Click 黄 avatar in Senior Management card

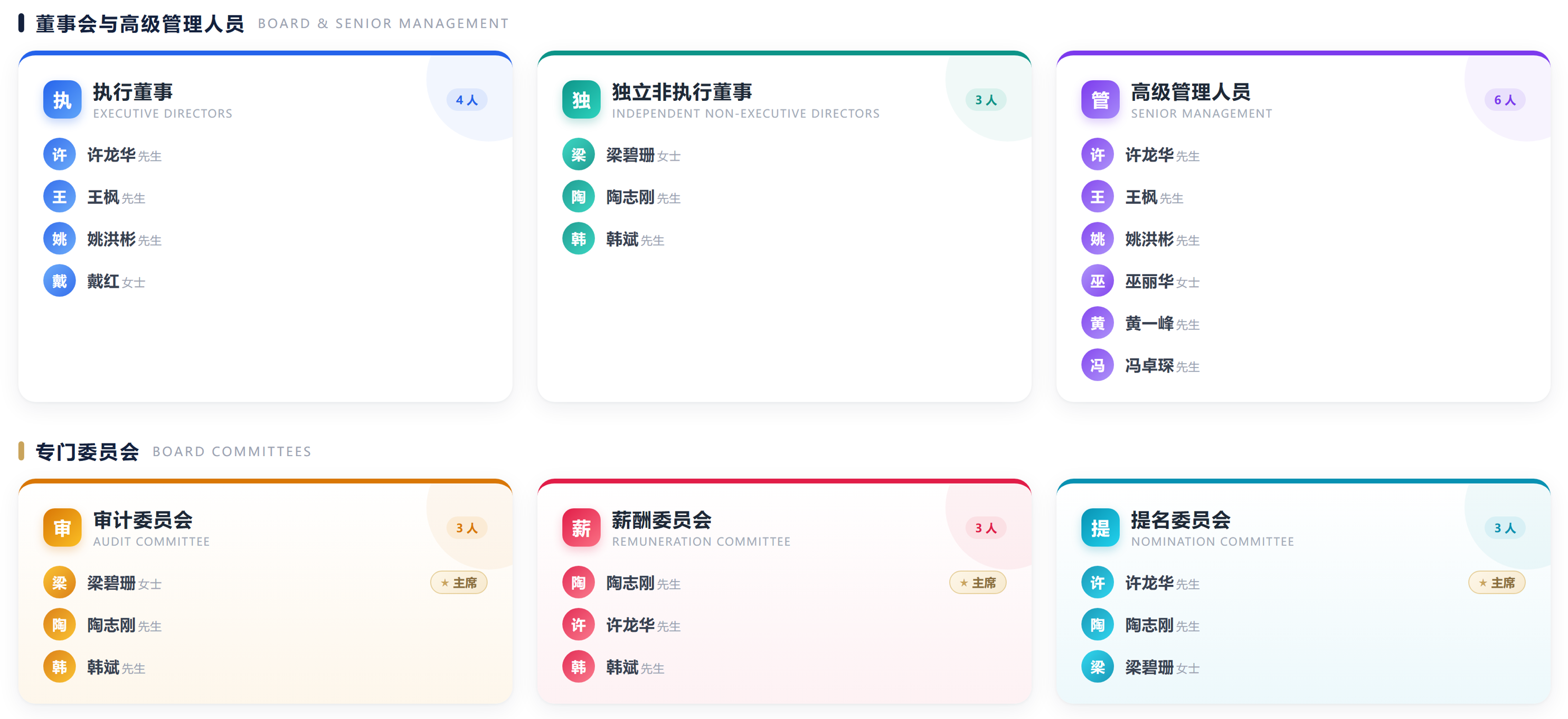tap(1098, 323)
